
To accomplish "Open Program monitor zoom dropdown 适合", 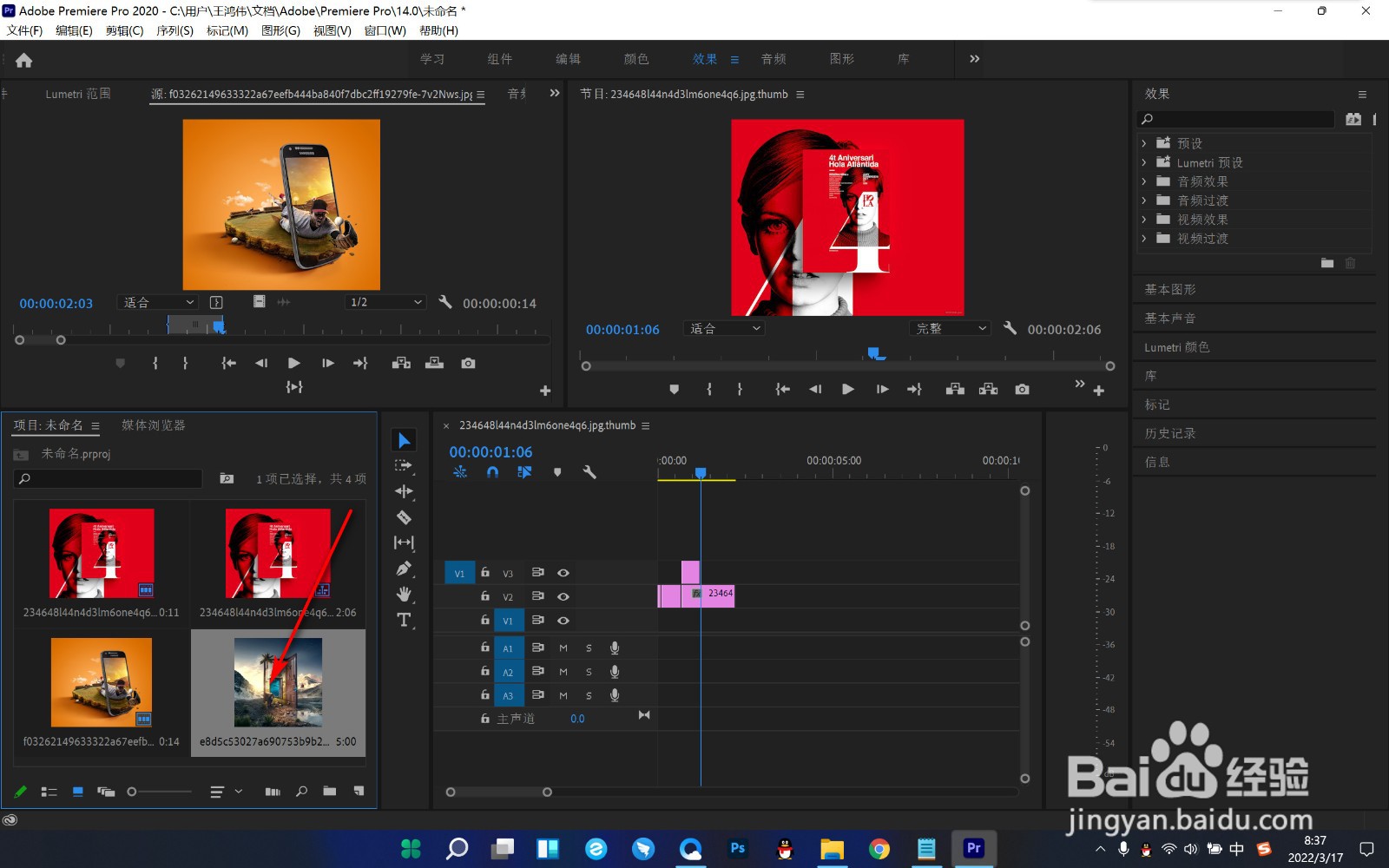I will (724, 328).
